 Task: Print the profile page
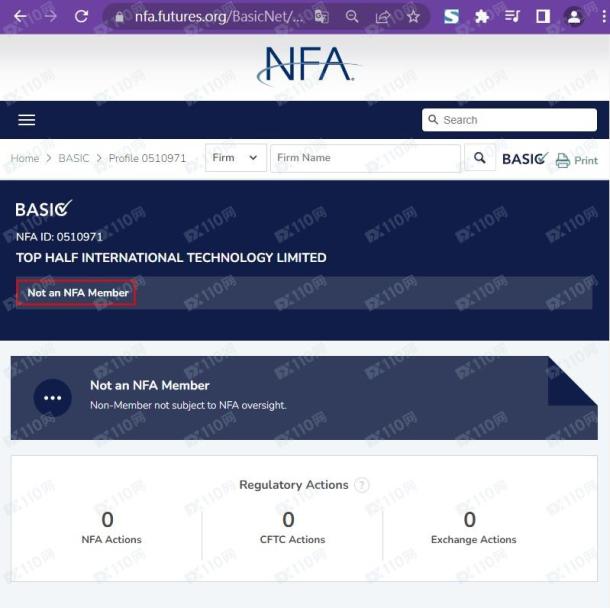pyautogui.click(x=577, y=160)
